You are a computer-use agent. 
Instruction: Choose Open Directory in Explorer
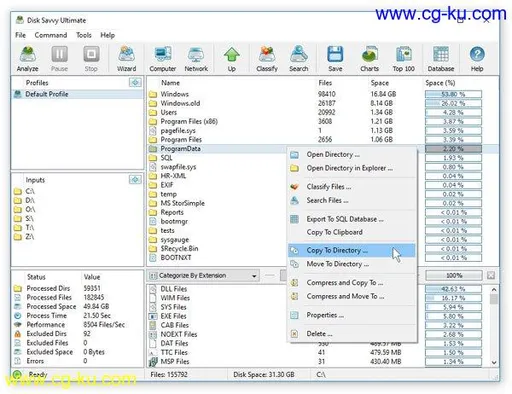352,168
